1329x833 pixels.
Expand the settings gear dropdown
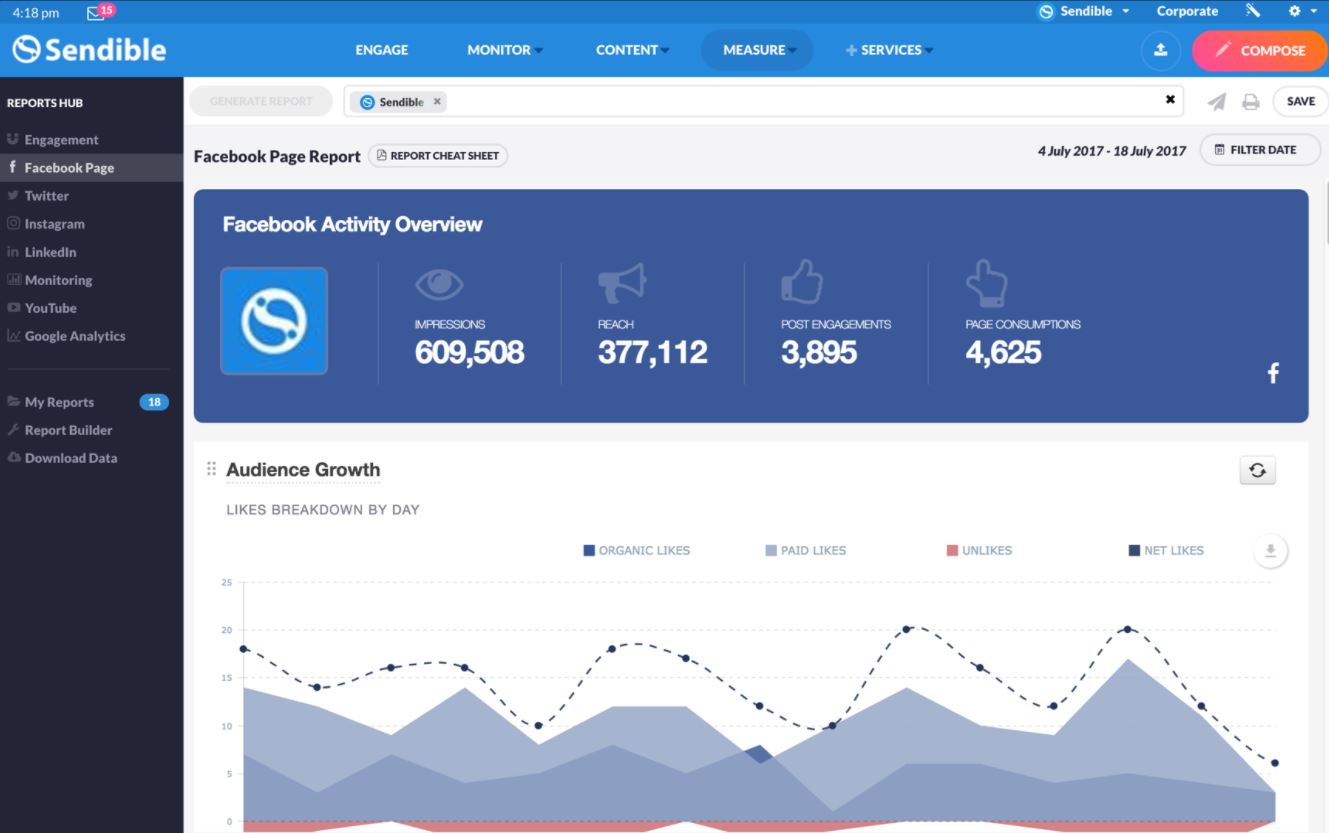point(1301,12)
